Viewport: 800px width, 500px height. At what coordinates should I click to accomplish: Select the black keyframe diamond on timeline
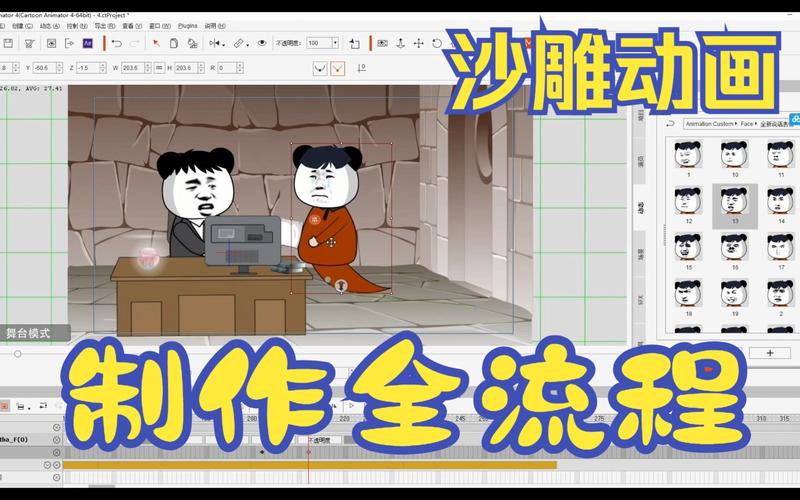pyautogui.click(x=262, y=452)
